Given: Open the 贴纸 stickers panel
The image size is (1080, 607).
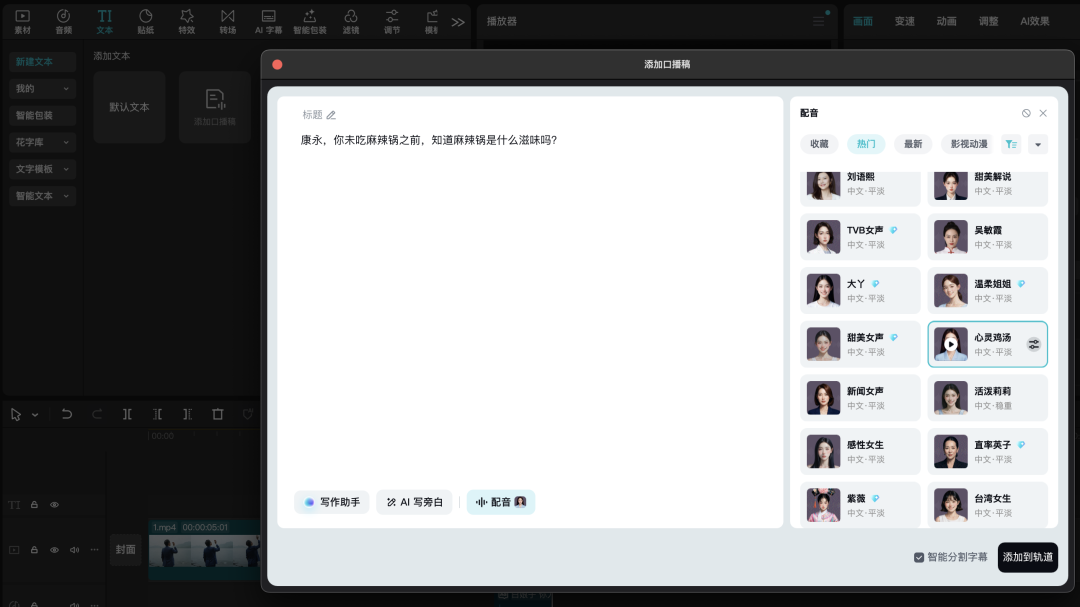Looking at the screenshot, I should click(x=145, y=20).
